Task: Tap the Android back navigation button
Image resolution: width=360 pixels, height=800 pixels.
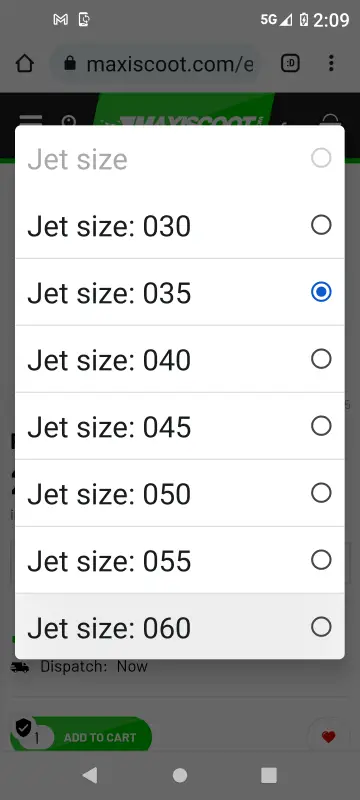Action: click(90, 775)
